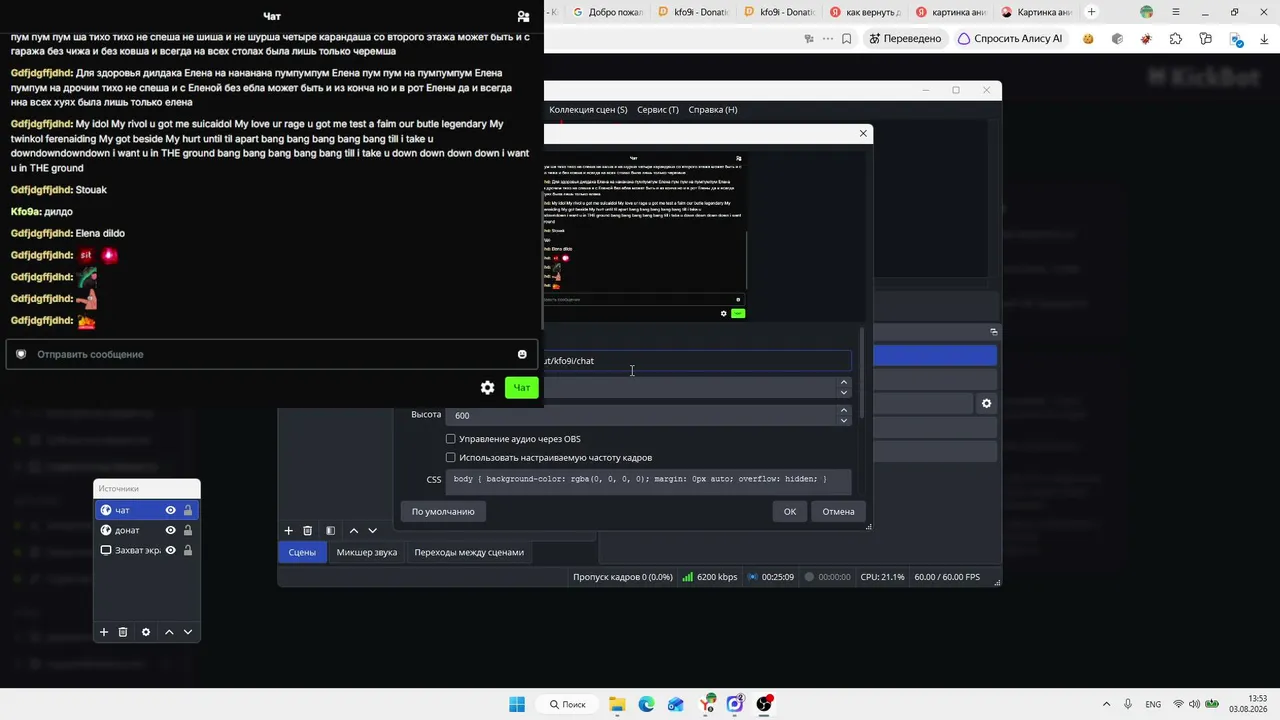Toggle visibility of чат source

click(x=171, y=510)
